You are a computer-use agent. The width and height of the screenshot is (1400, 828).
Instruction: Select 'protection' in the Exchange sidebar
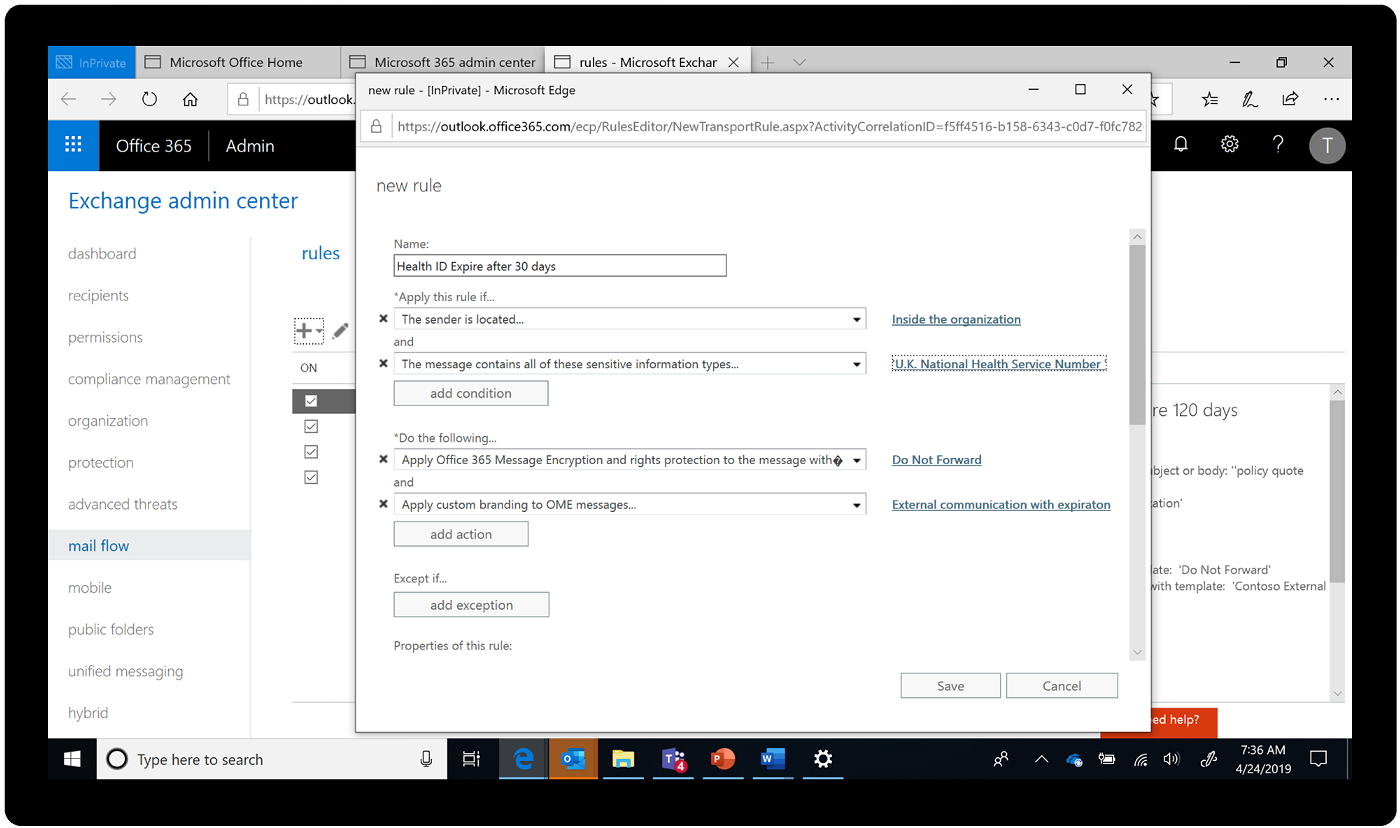[100, 462]
